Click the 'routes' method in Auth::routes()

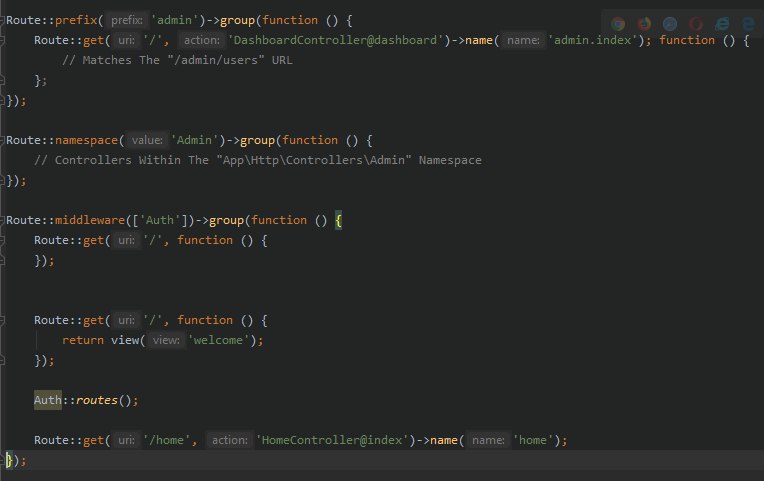click(x=97, y=400)
